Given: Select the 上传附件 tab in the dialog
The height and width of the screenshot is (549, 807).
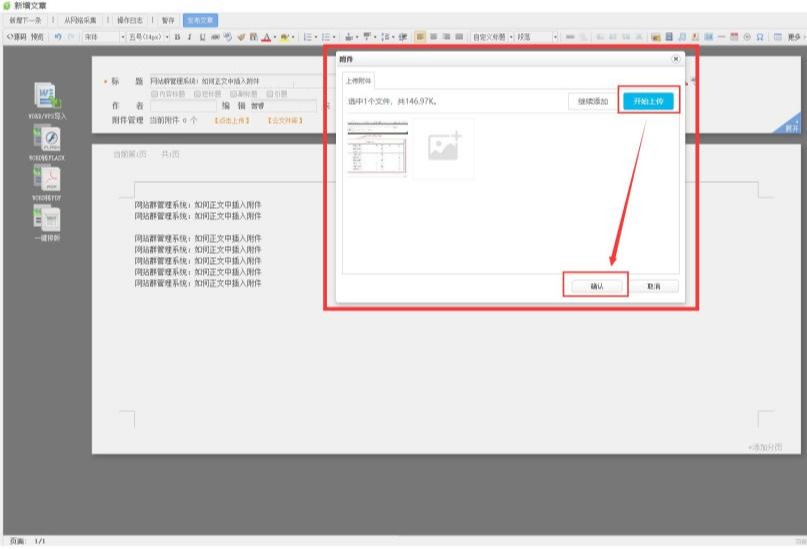Looking at the screenshot, I should (x=357, y=81).
